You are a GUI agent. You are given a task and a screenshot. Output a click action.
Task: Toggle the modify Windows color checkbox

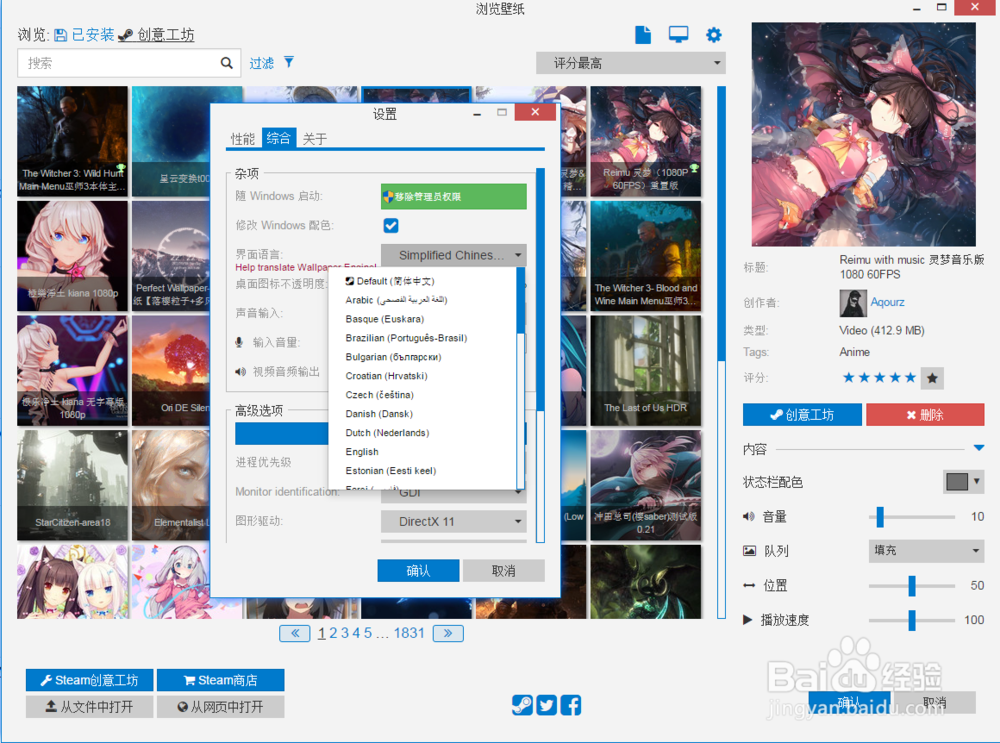coord(391,225)
